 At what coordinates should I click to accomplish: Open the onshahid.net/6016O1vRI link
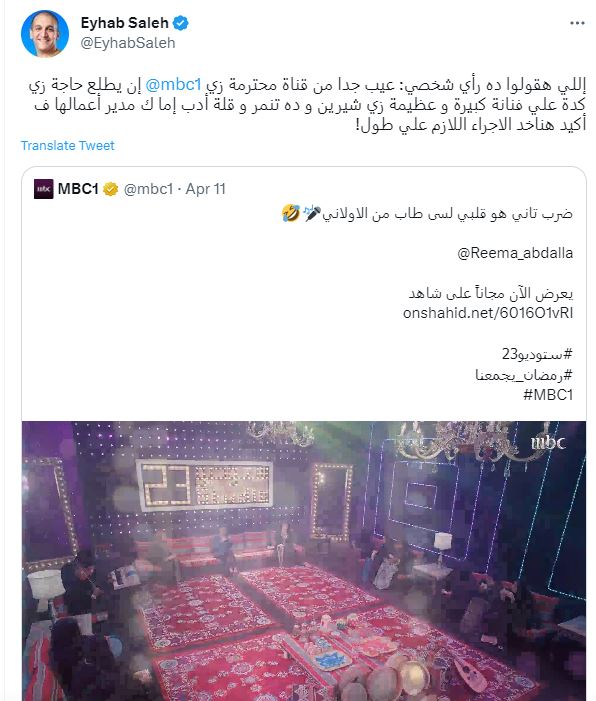click(488, 313)
